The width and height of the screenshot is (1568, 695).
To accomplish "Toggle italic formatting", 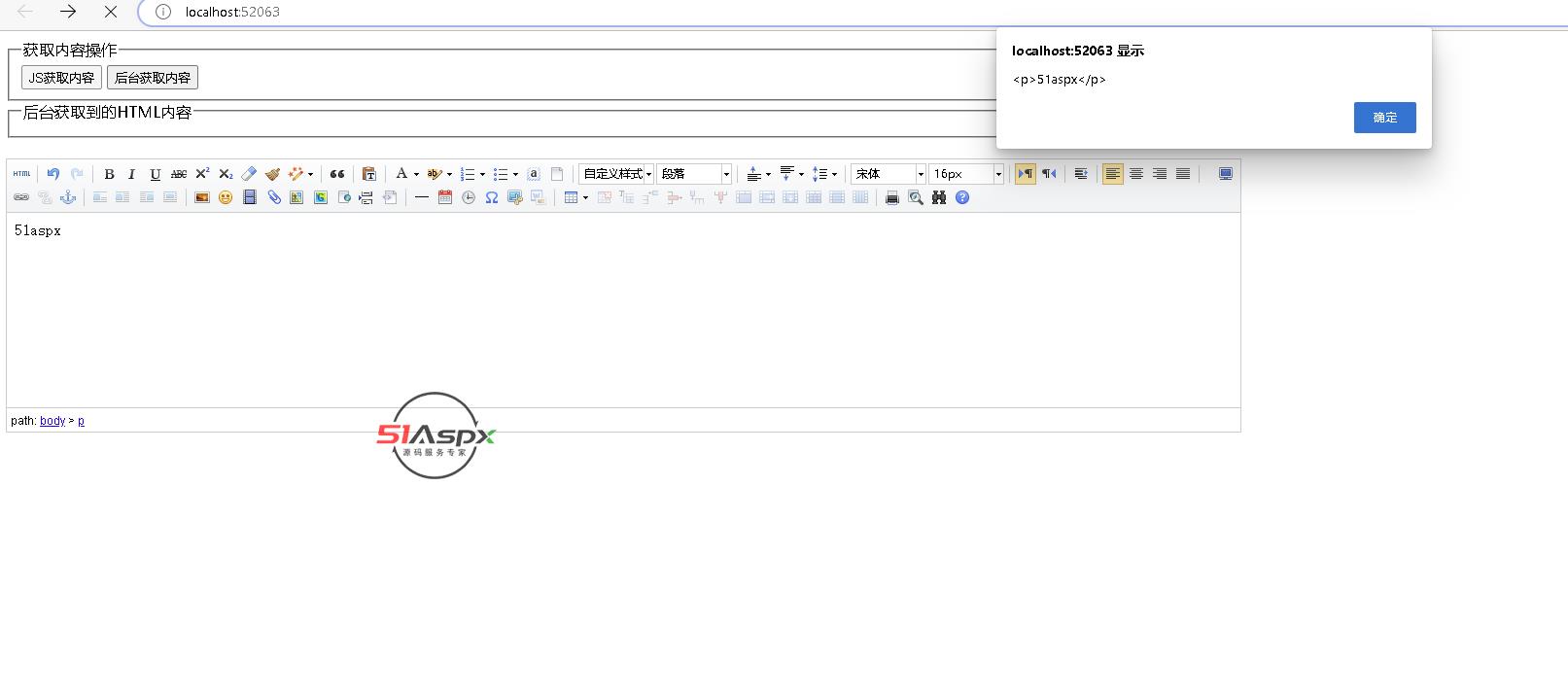I will click(131, 174).
